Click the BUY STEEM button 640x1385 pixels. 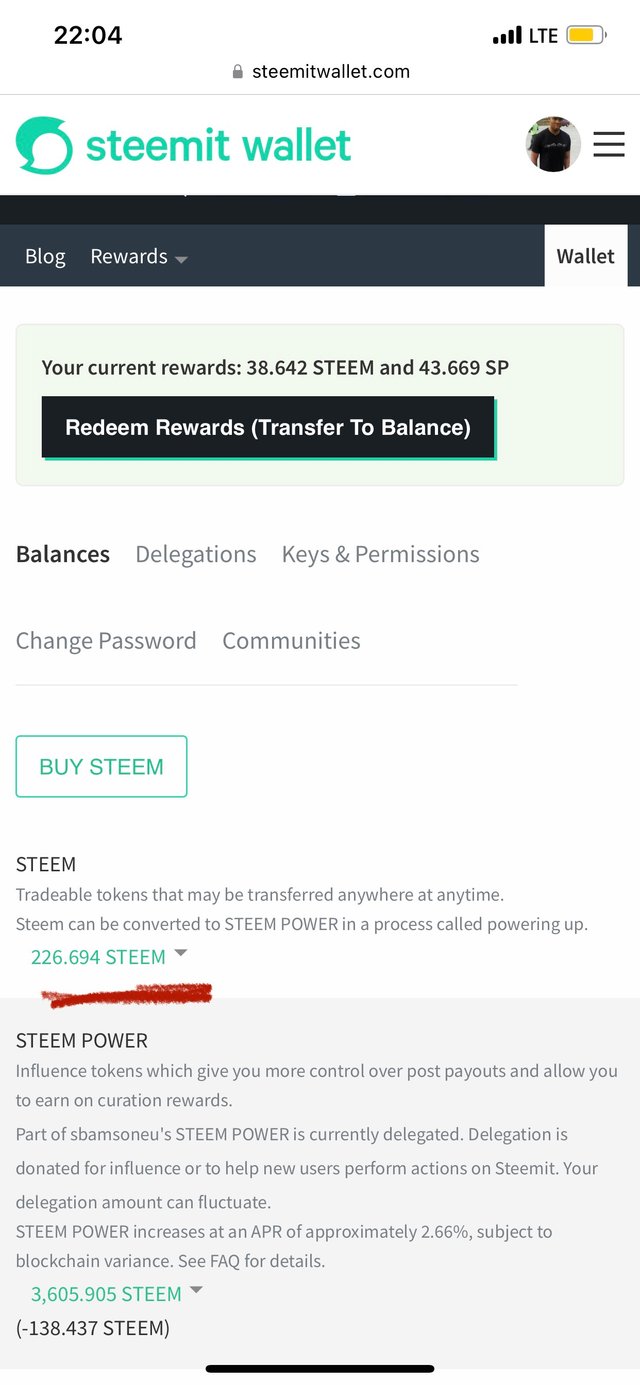point(101,767)
